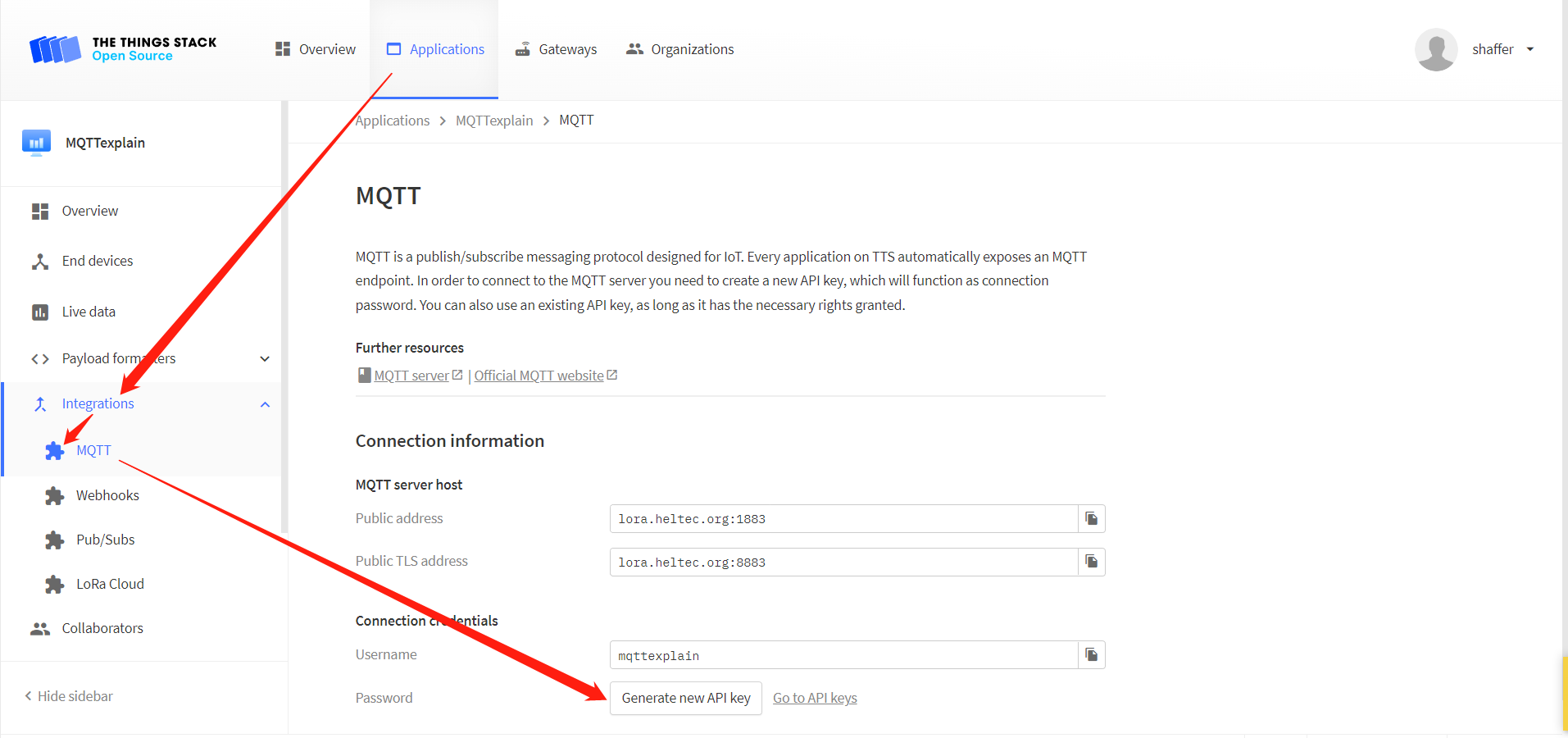Click The Things Stack logo
The height and width of the screenshot is (738, 1568).
pyautogui.click(x=123, y=49)
